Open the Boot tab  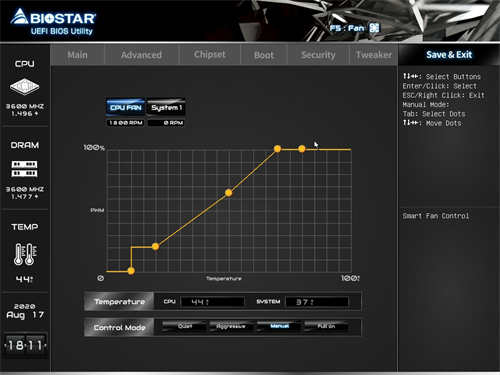point(264,55)
